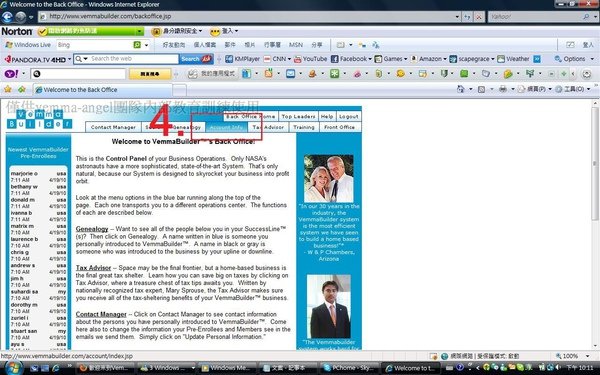
Task: Click the YouTube toolbar shortcut
Action: pyautogui.click(x=310, y=59)
